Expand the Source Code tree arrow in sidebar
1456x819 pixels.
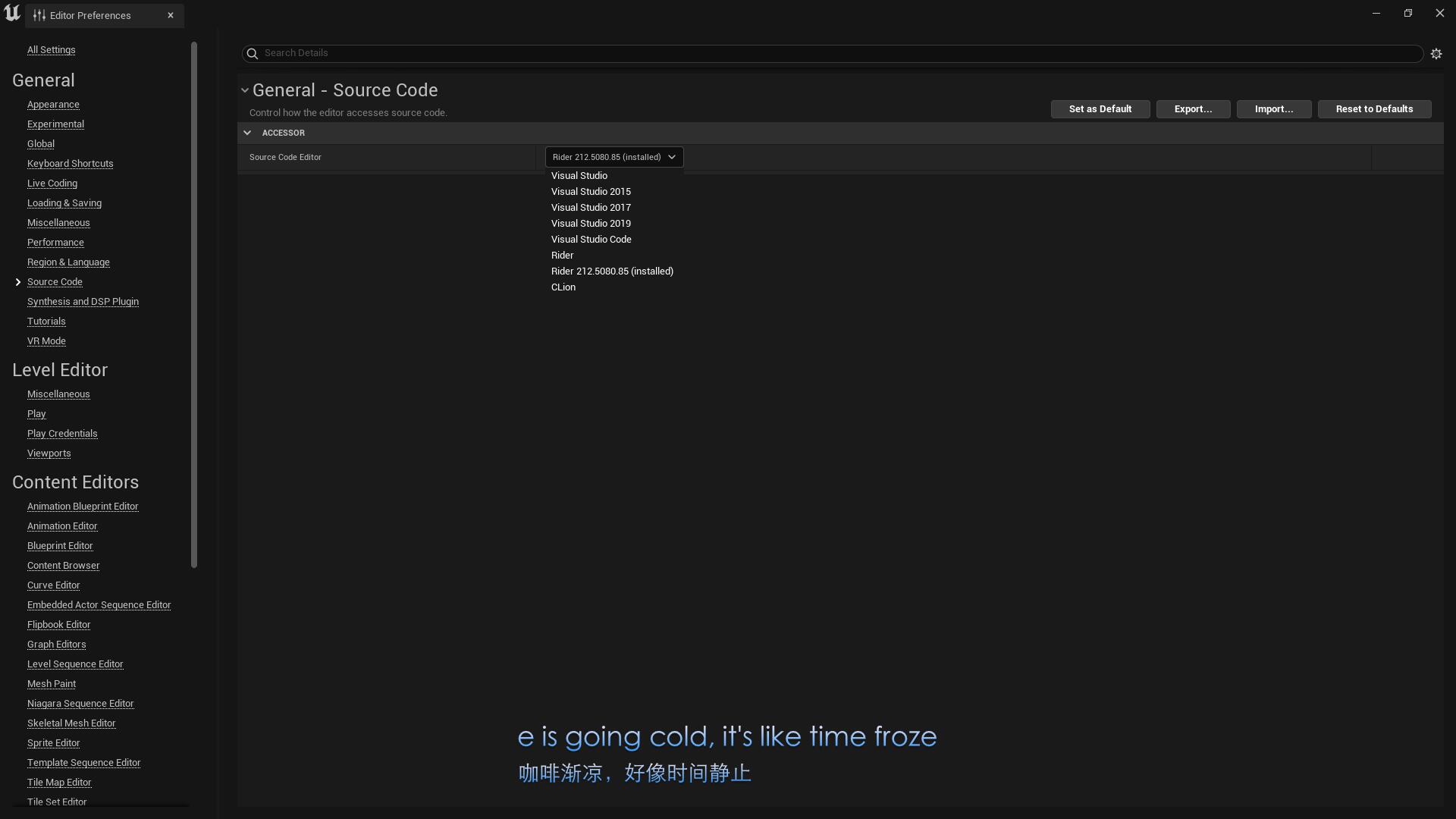18,281
